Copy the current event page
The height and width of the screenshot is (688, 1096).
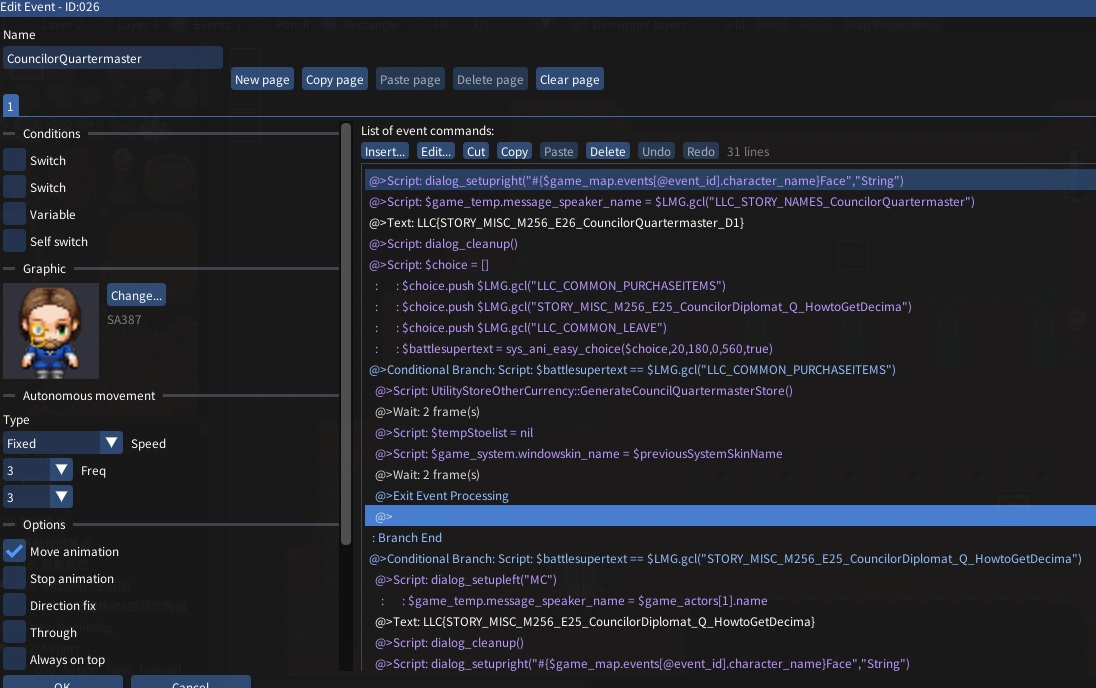pyautogui.click(x=334, y=80)
